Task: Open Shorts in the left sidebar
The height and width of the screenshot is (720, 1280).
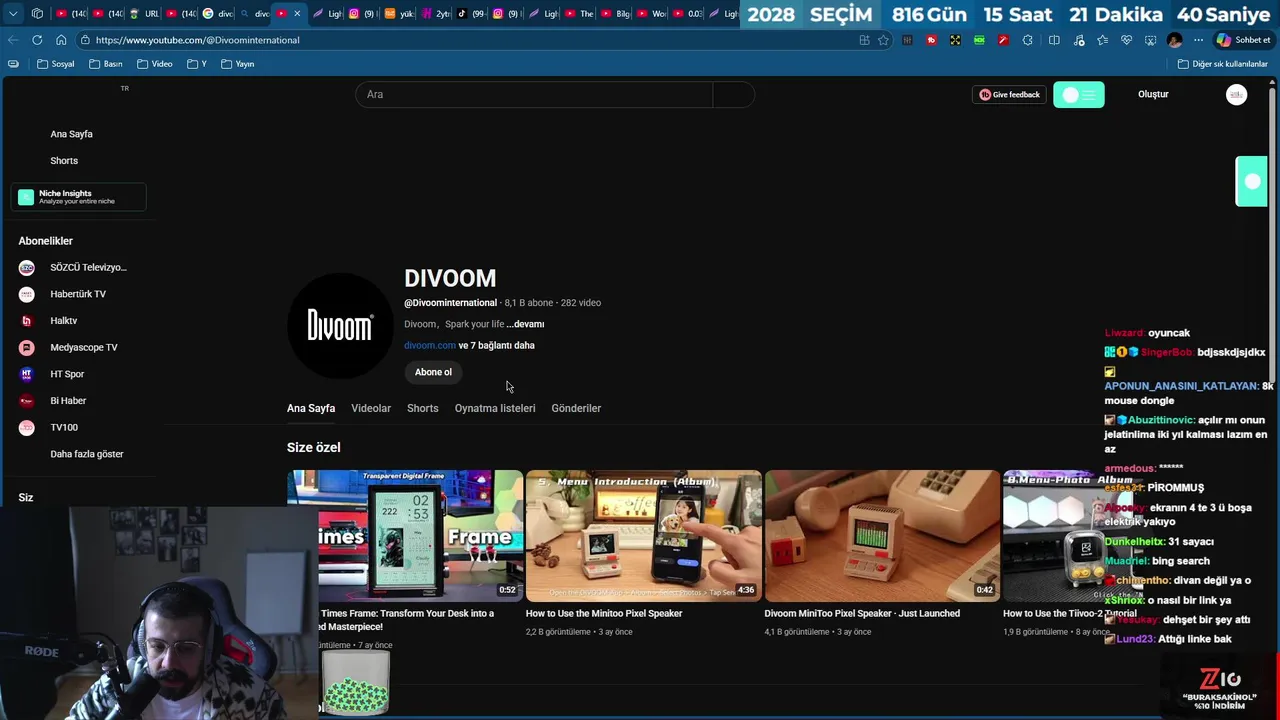Action: tap(64, 161)
